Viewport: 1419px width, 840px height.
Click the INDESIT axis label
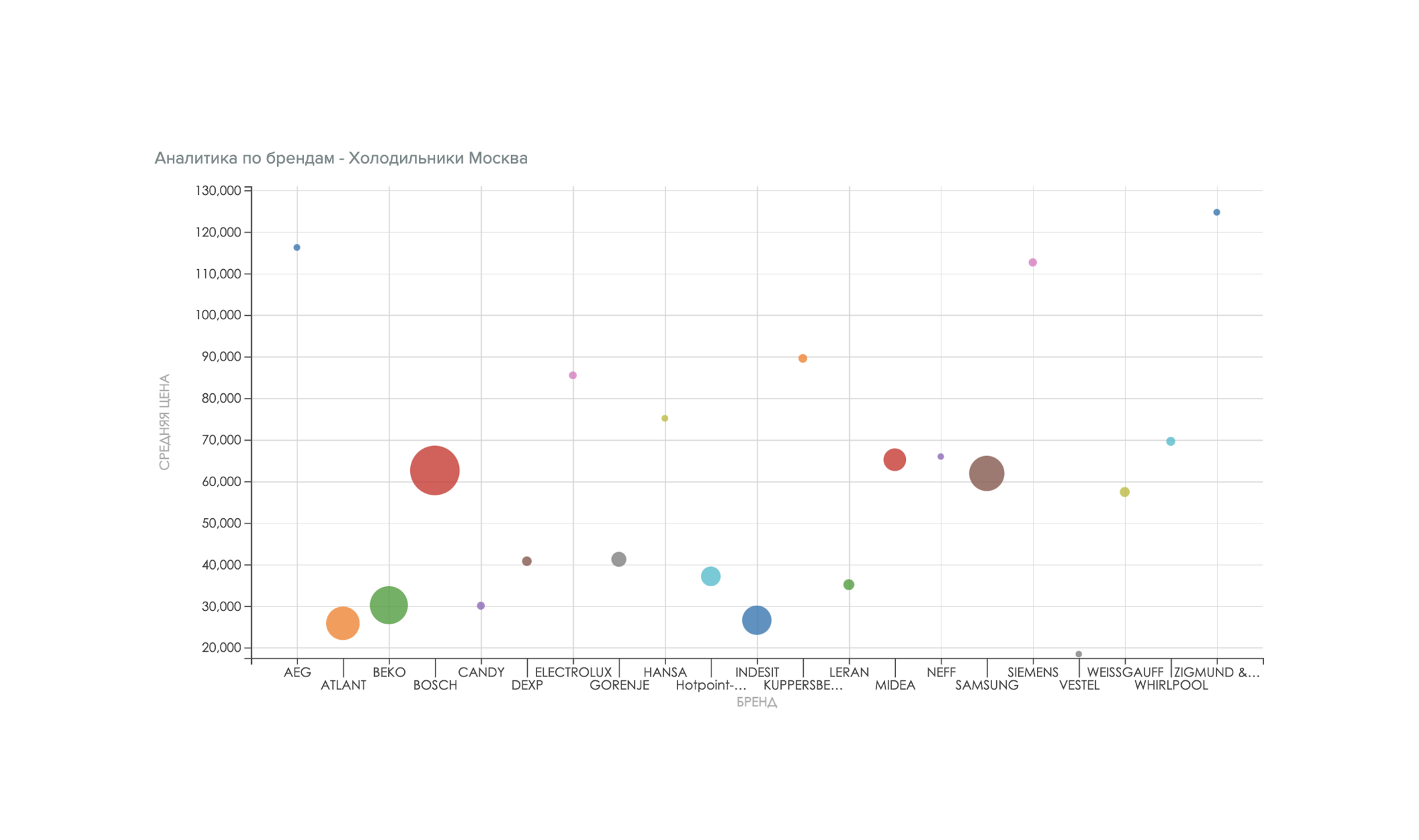click(x=757, y=672)
